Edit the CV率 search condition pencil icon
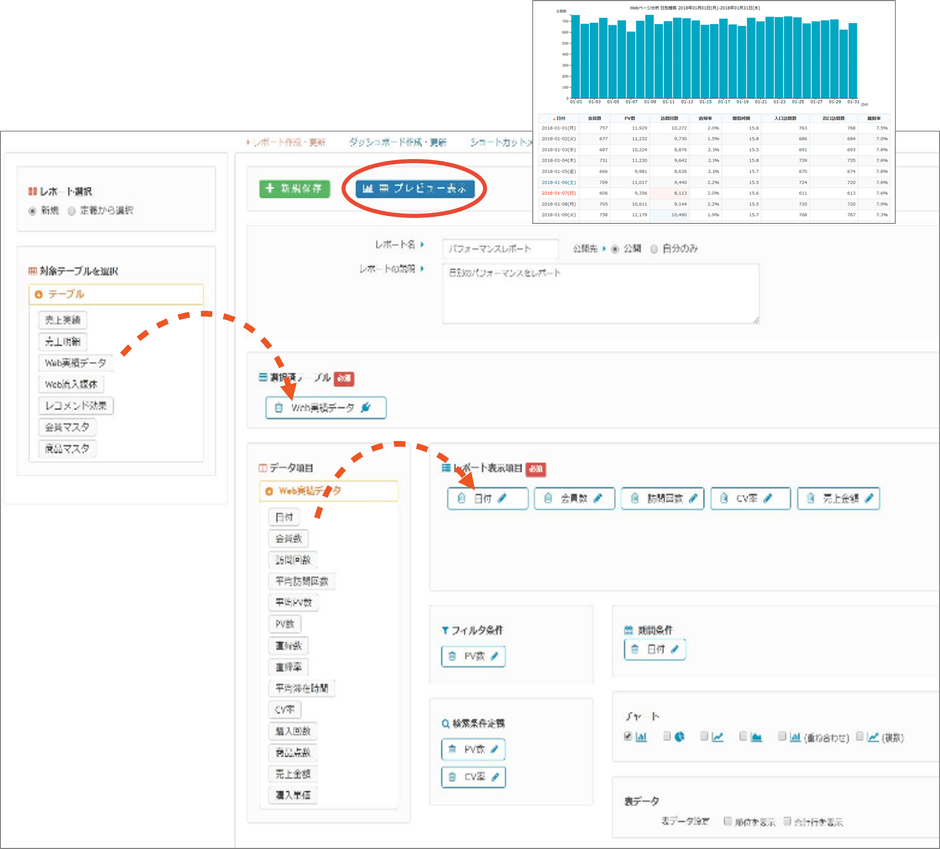Screen dimensions: 940x849 (492, 777)
